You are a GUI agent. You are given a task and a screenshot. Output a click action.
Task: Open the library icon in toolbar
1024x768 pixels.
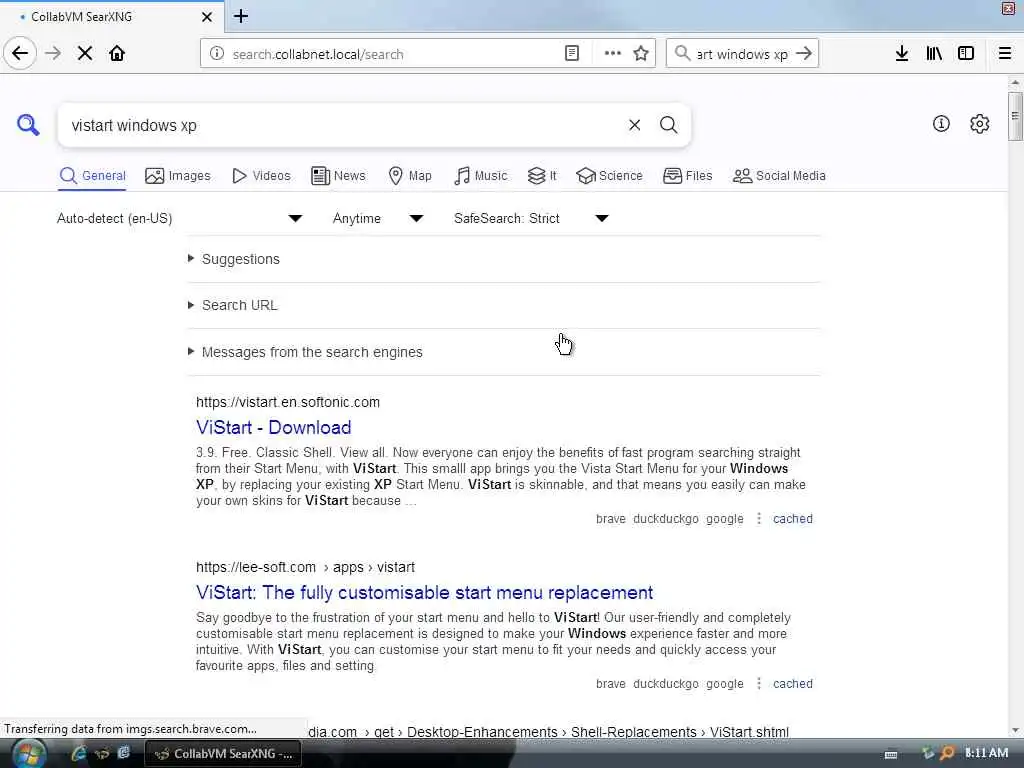click(x=934, y=54)
